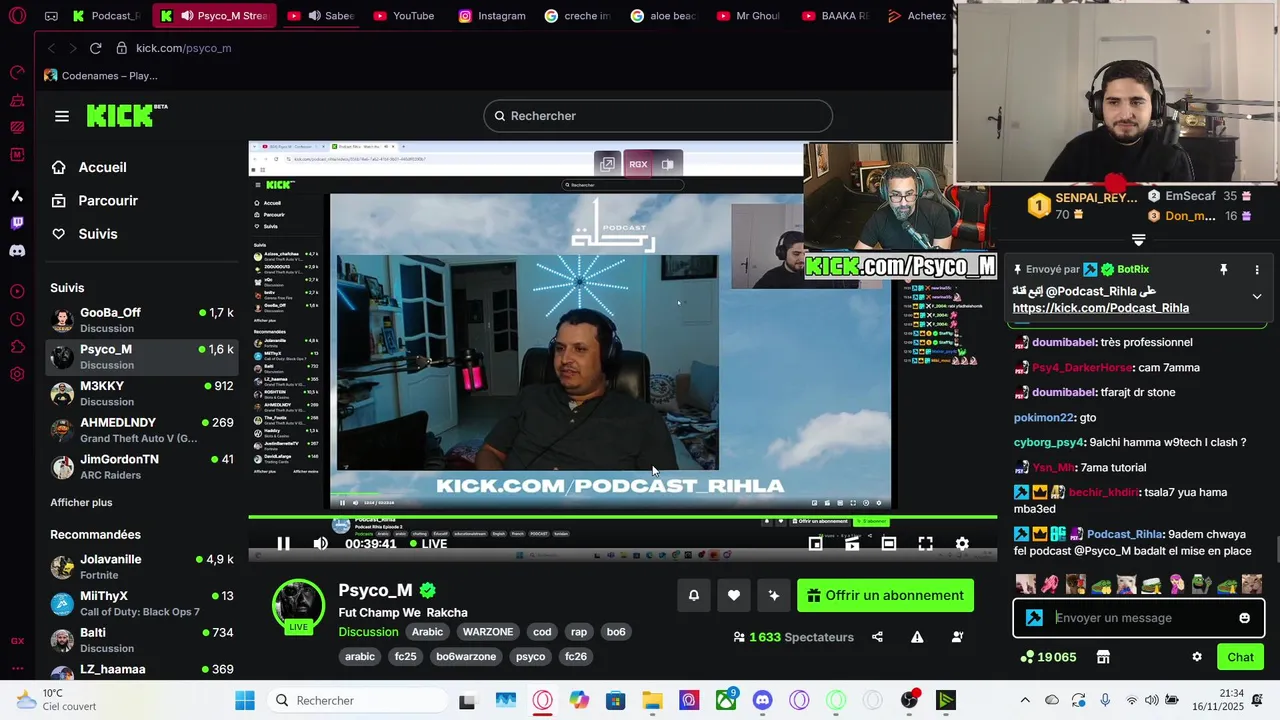Open File Explorer from taskbar
This screenshot has height=720, width=1280.
(652, 700)
